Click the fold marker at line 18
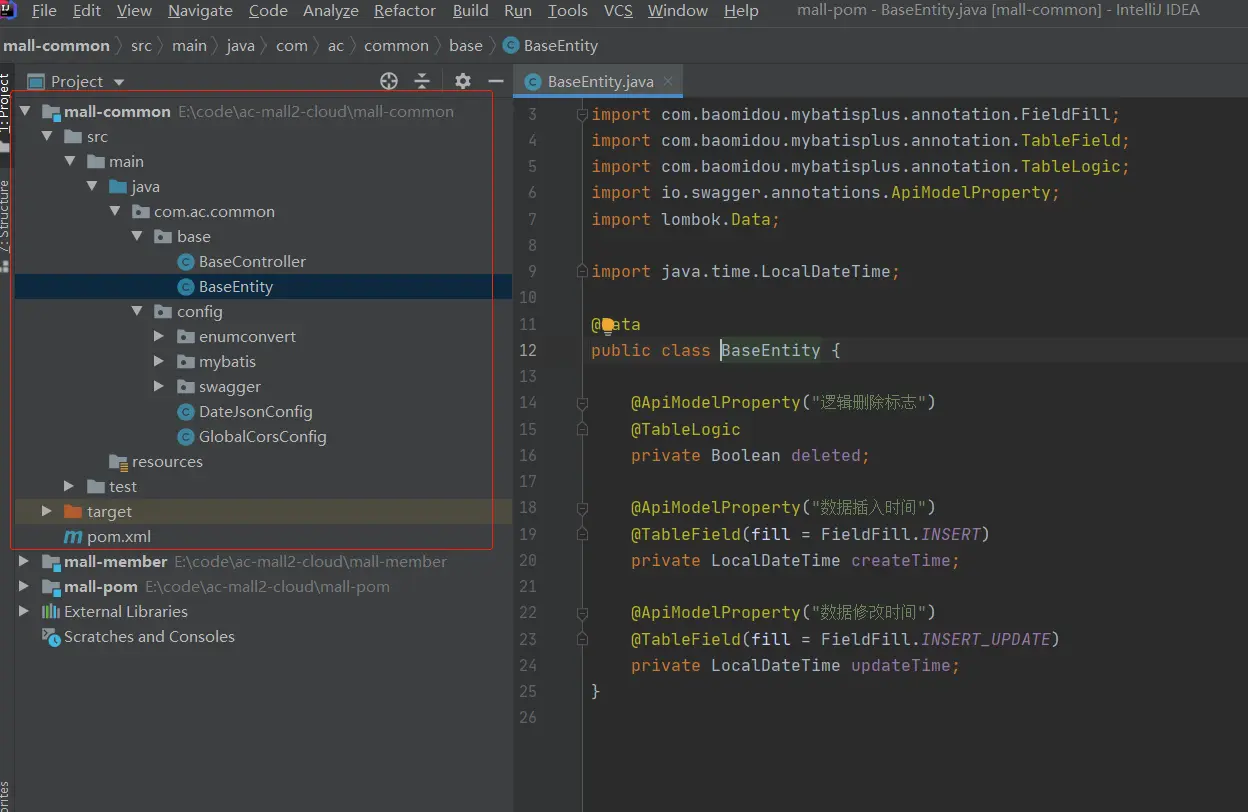The height and width of the screenshot is (812, 1248). tap(582, 508)
